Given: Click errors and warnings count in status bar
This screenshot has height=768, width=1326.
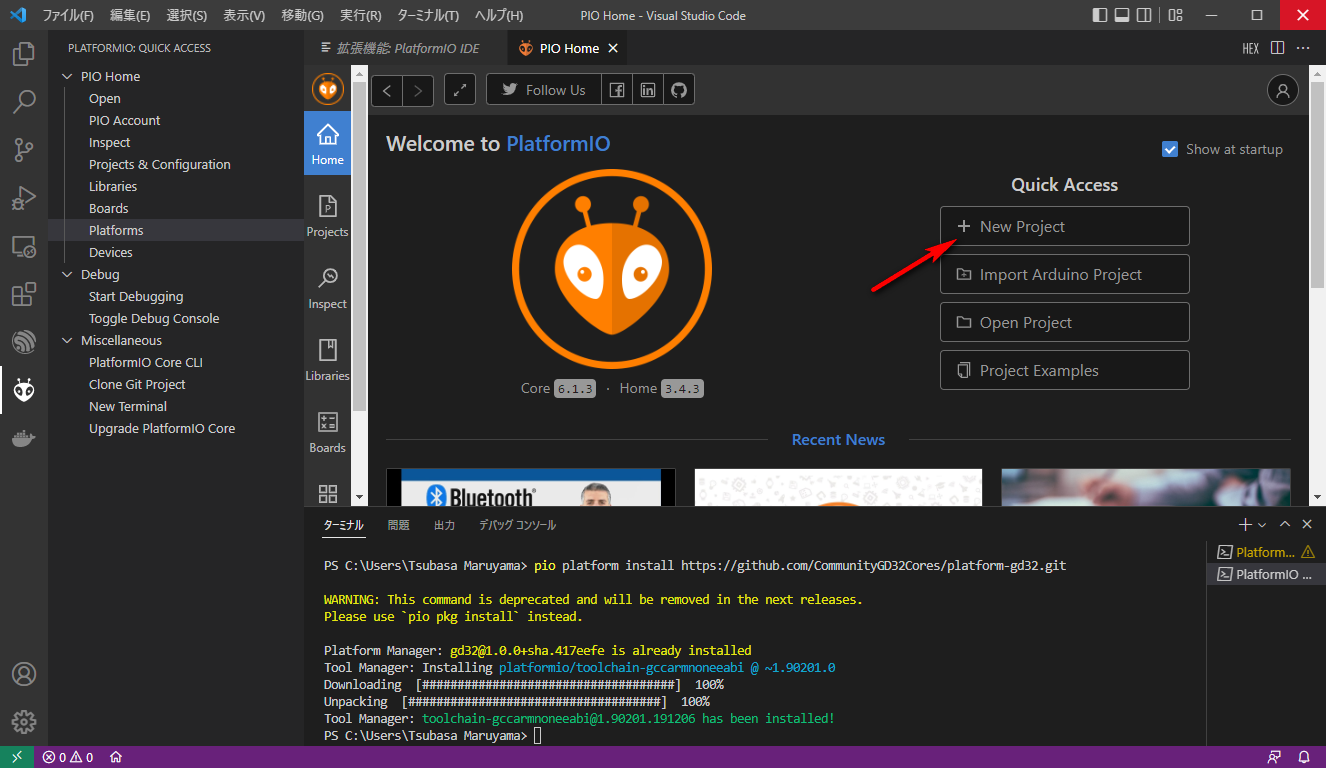Looking at the screenshot, I should [x=68, y=757].
